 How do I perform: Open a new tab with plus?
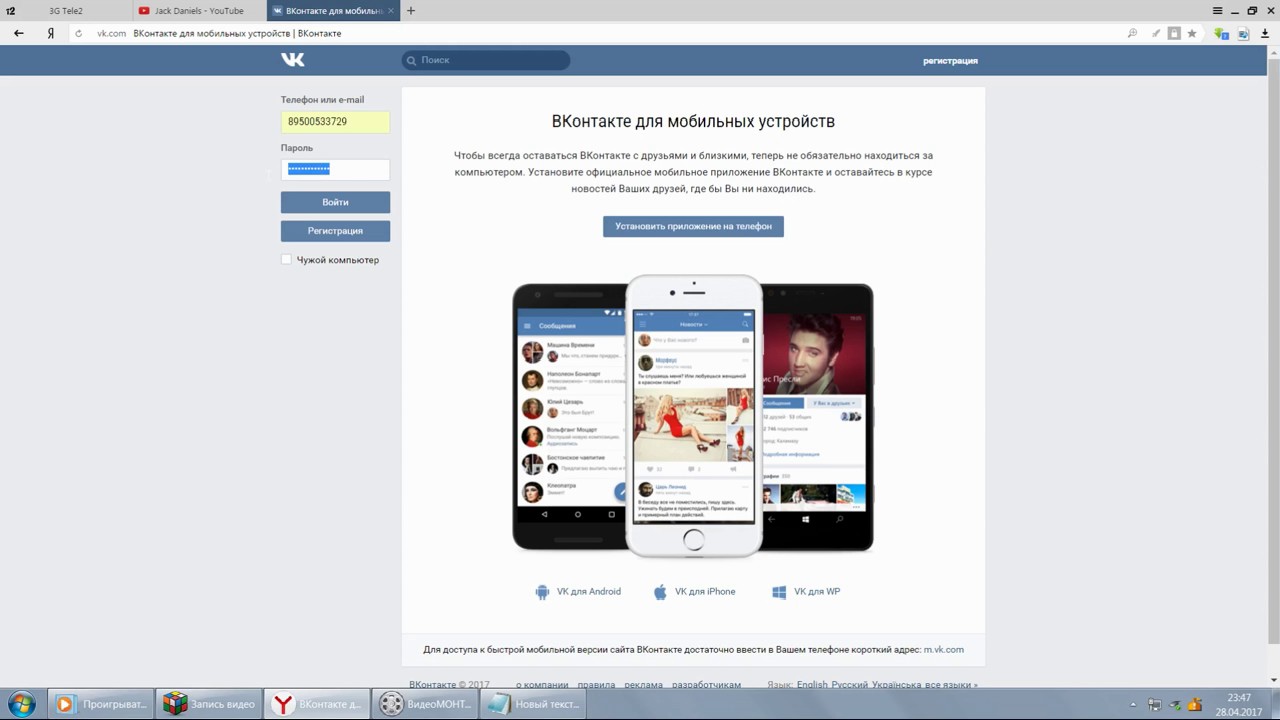411,11
